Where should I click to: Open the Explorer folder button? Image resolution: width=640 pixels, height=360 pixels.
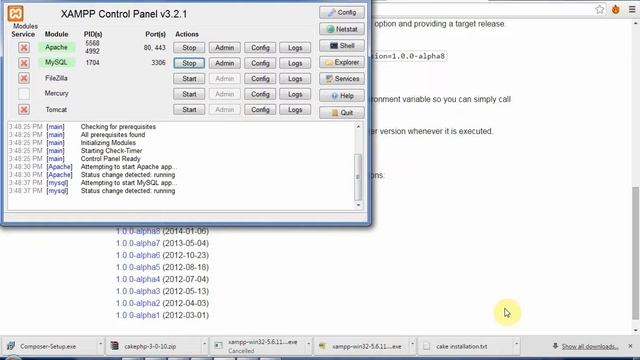[x=342, y=62]
